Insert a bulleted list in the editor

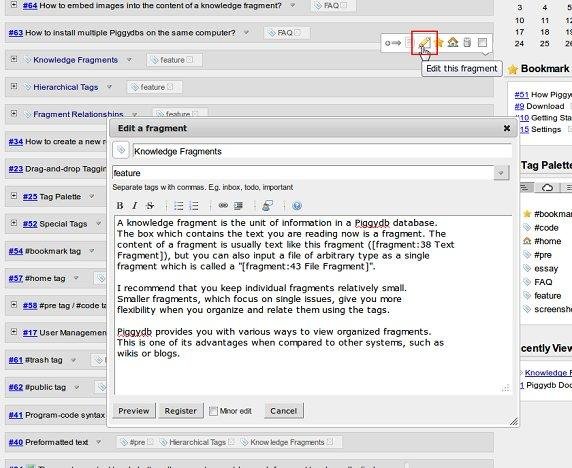(x=178, y=206)
